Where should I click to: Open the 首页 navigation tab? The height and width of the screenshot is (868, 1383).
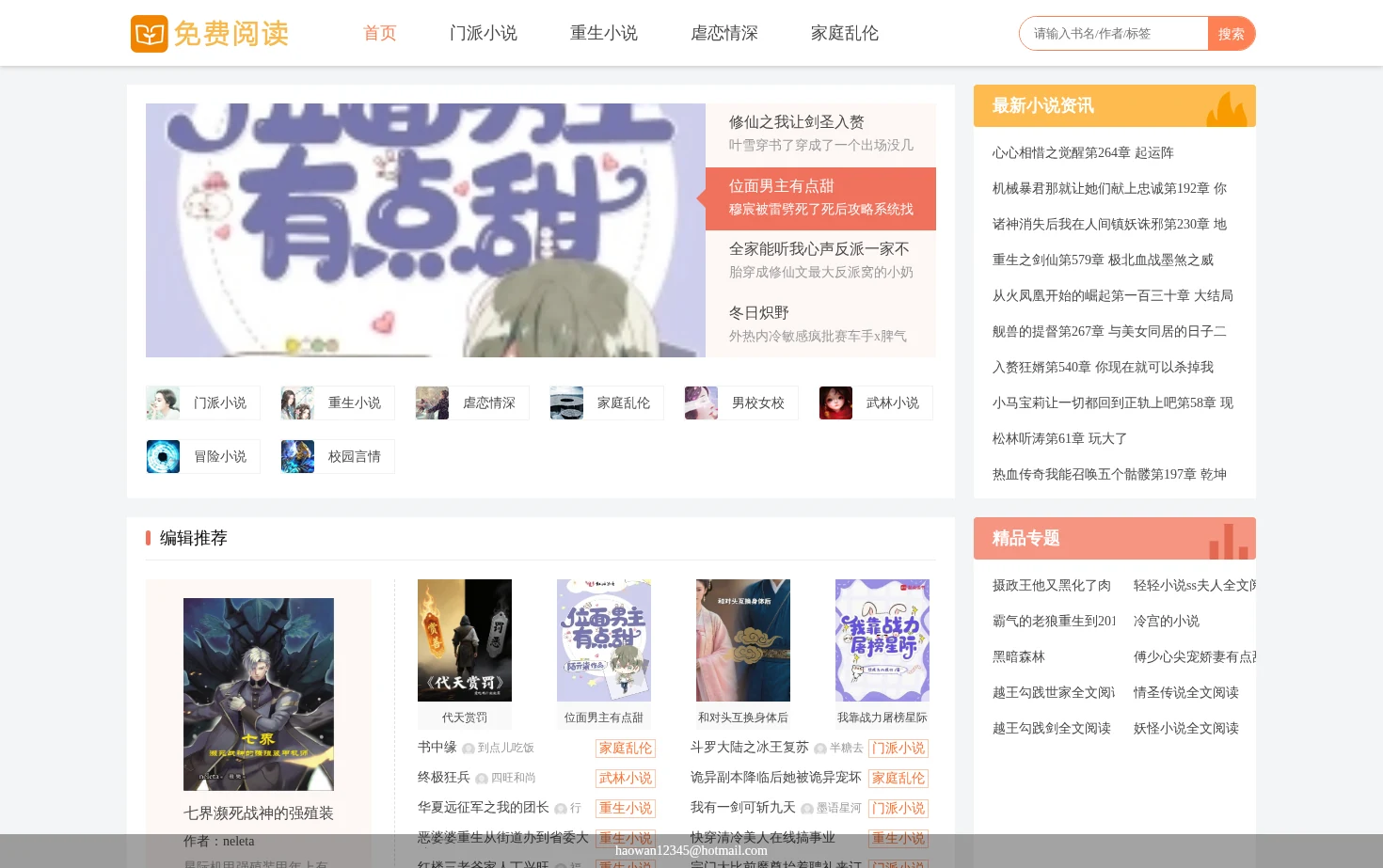380,33
